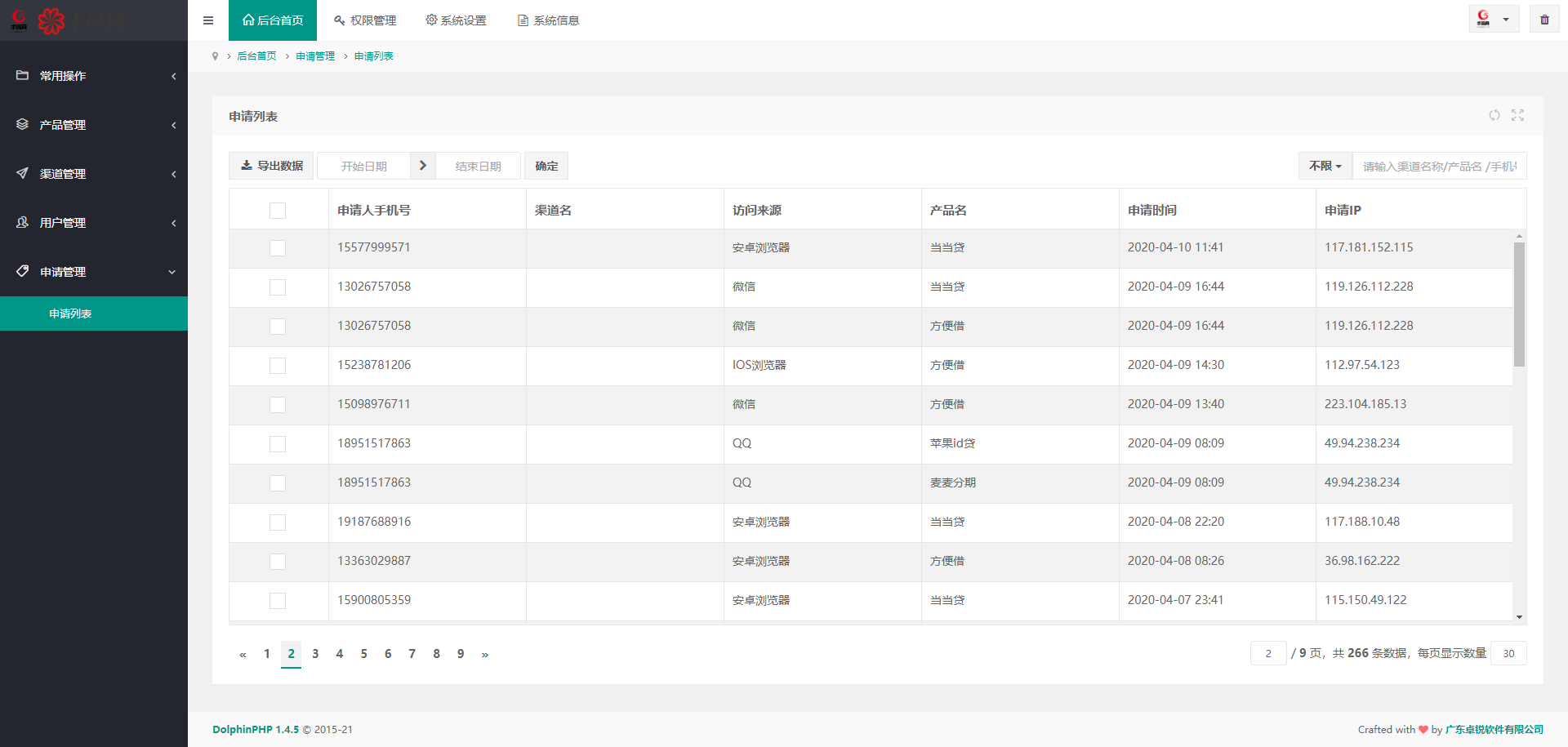This screenshot has width=1568, height=747.
Task: Click the red flower logo in sidebar
Action: point(51,20)
